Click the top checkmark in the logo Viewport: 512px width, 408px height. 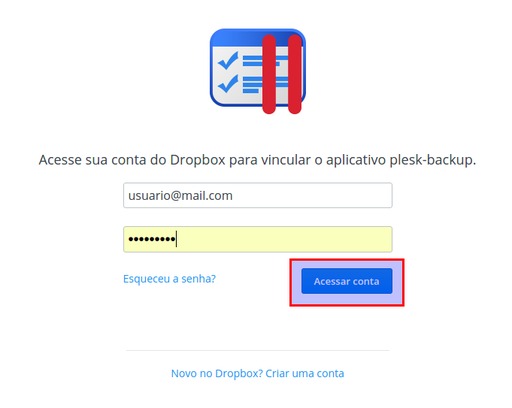228,60
